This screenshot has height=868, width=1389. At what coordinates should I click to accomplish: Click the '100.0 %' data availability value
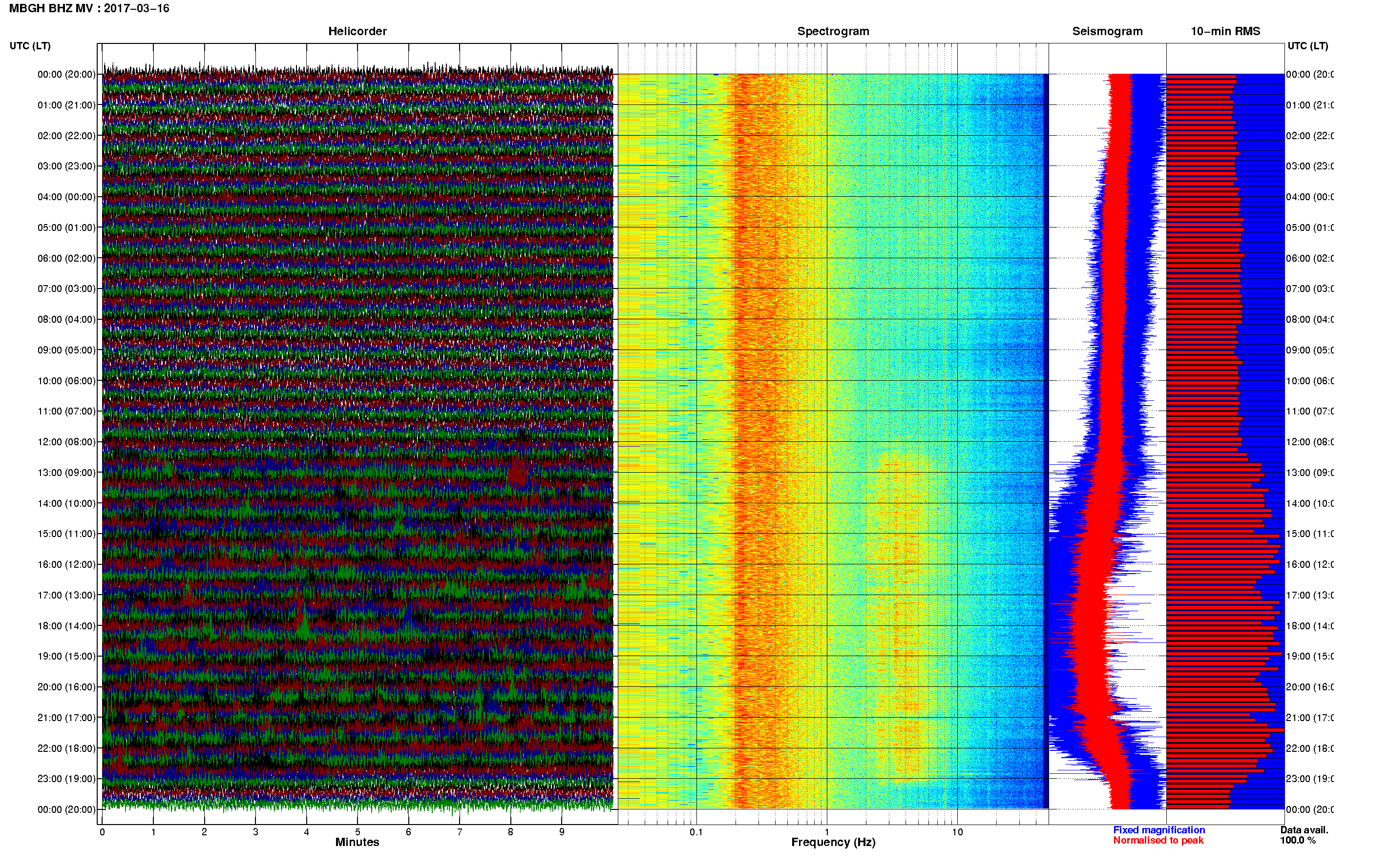1298,841
